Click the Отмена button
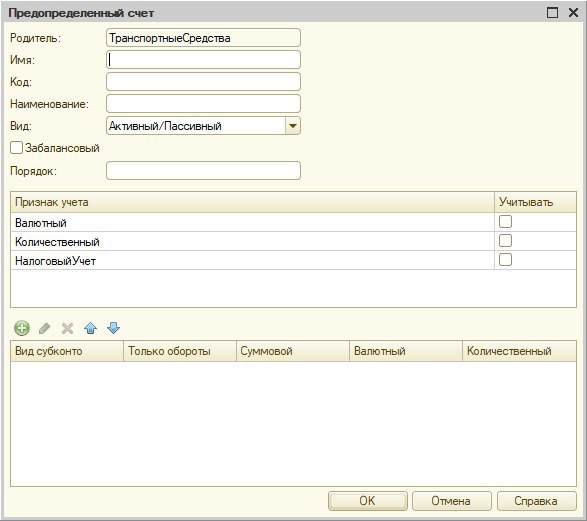 [451, 501]
